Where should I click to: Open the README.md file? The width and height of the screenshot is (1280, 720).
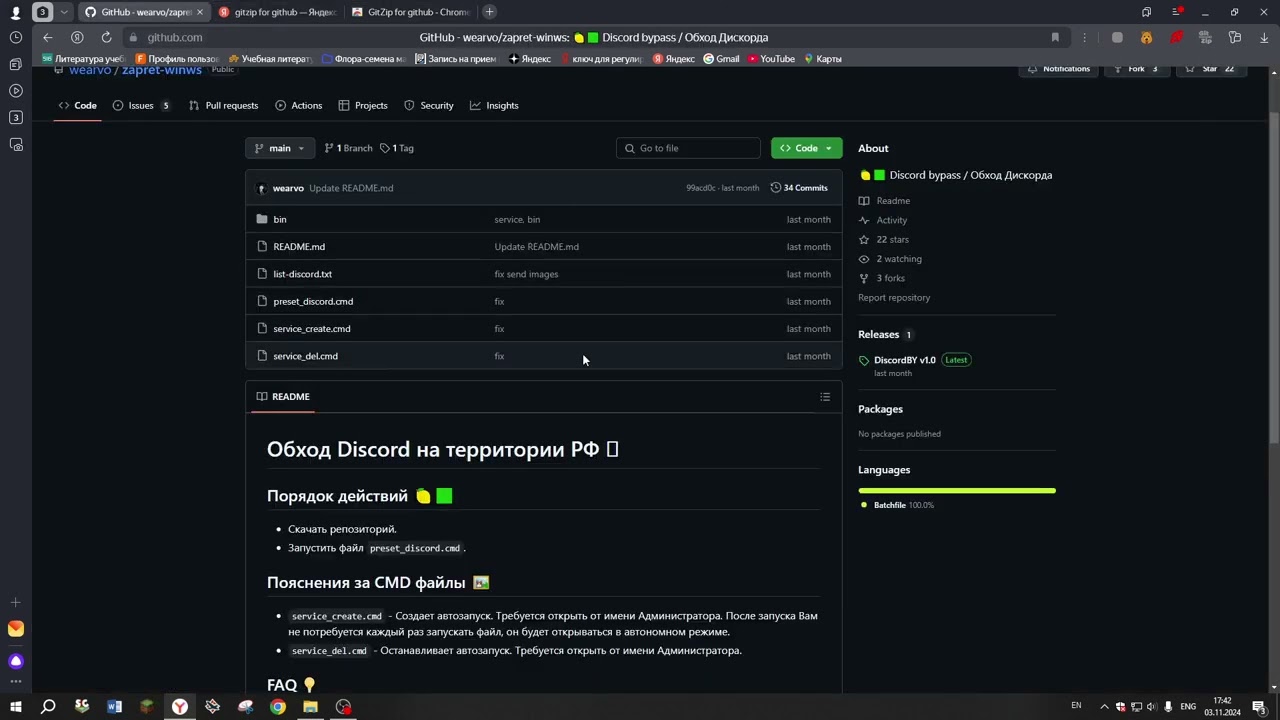[x=299, y=246]
